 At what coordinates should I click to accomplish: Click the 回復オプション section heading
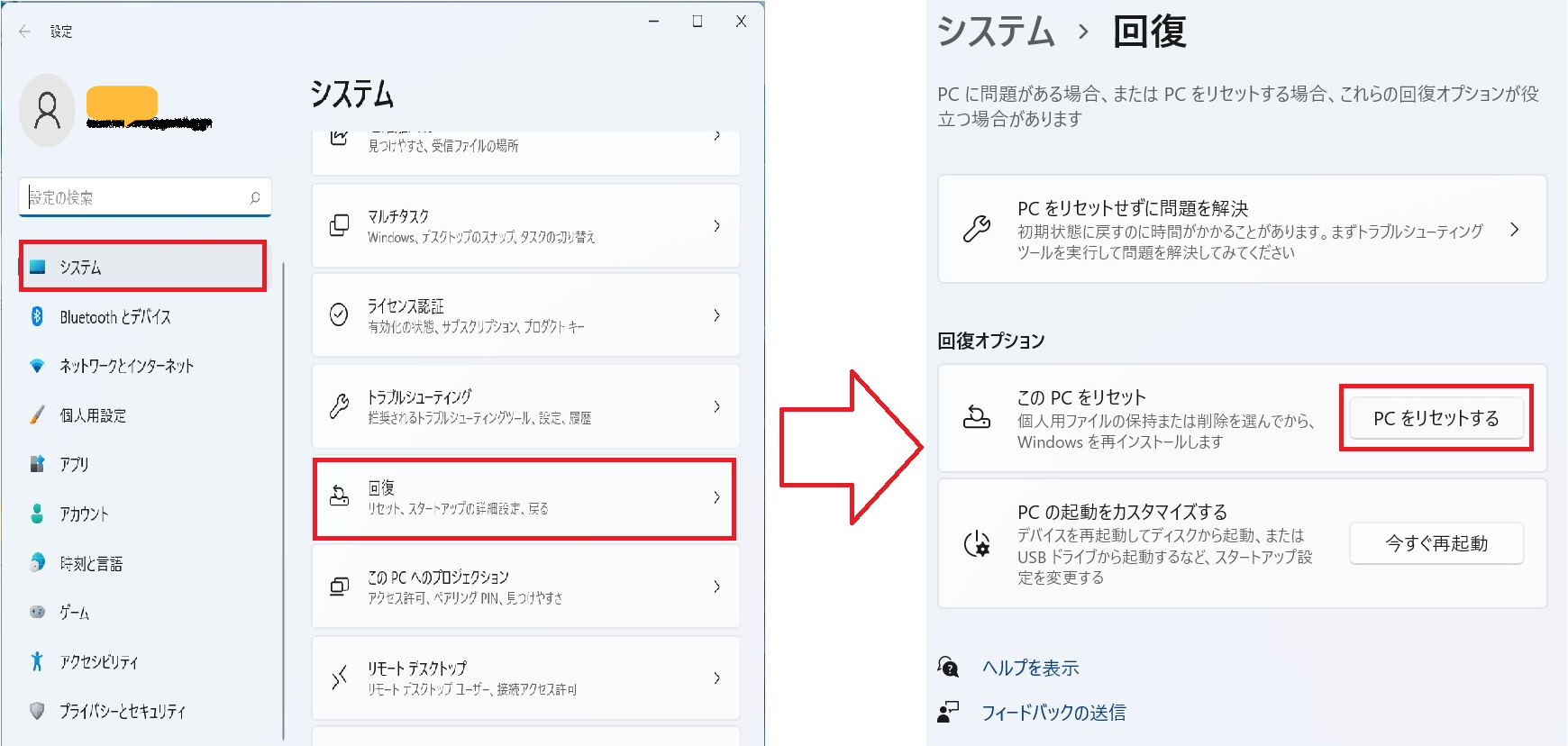click(x=991, y=341)
